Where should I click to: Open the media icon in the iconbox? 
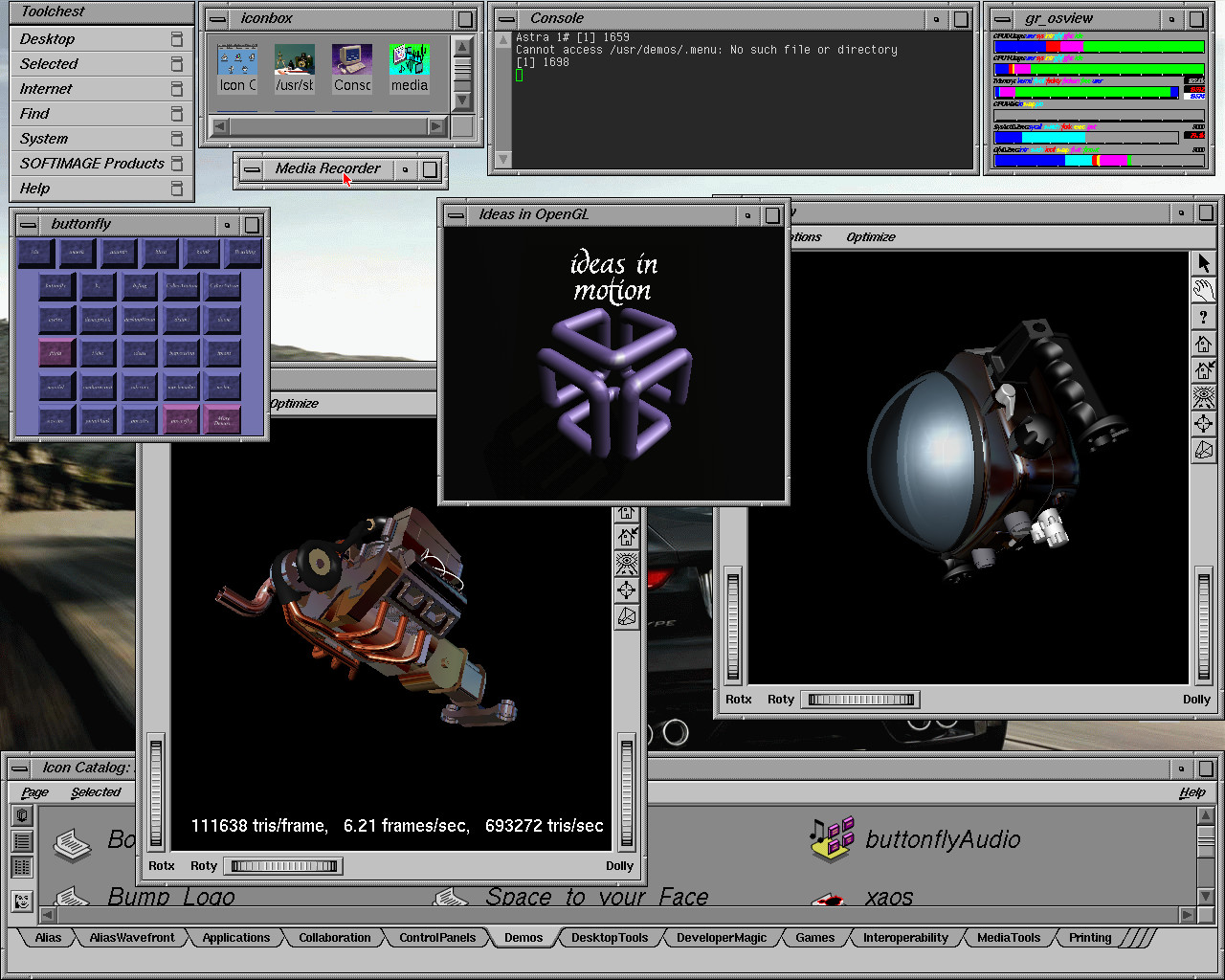tap(410, 68)
